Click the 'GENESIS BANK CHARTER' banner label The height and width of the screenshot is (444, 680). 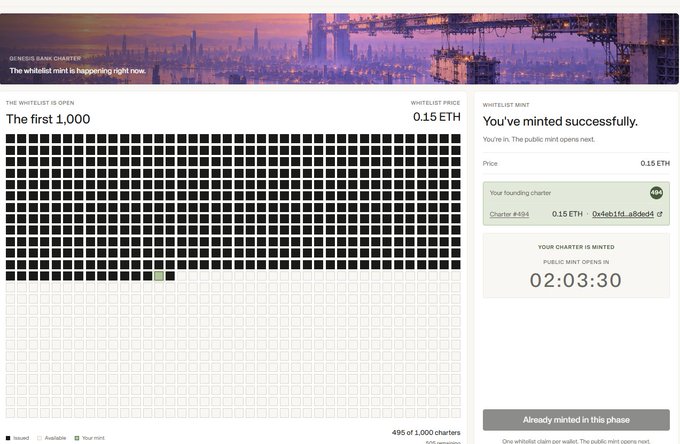click(x=45, y=58)
